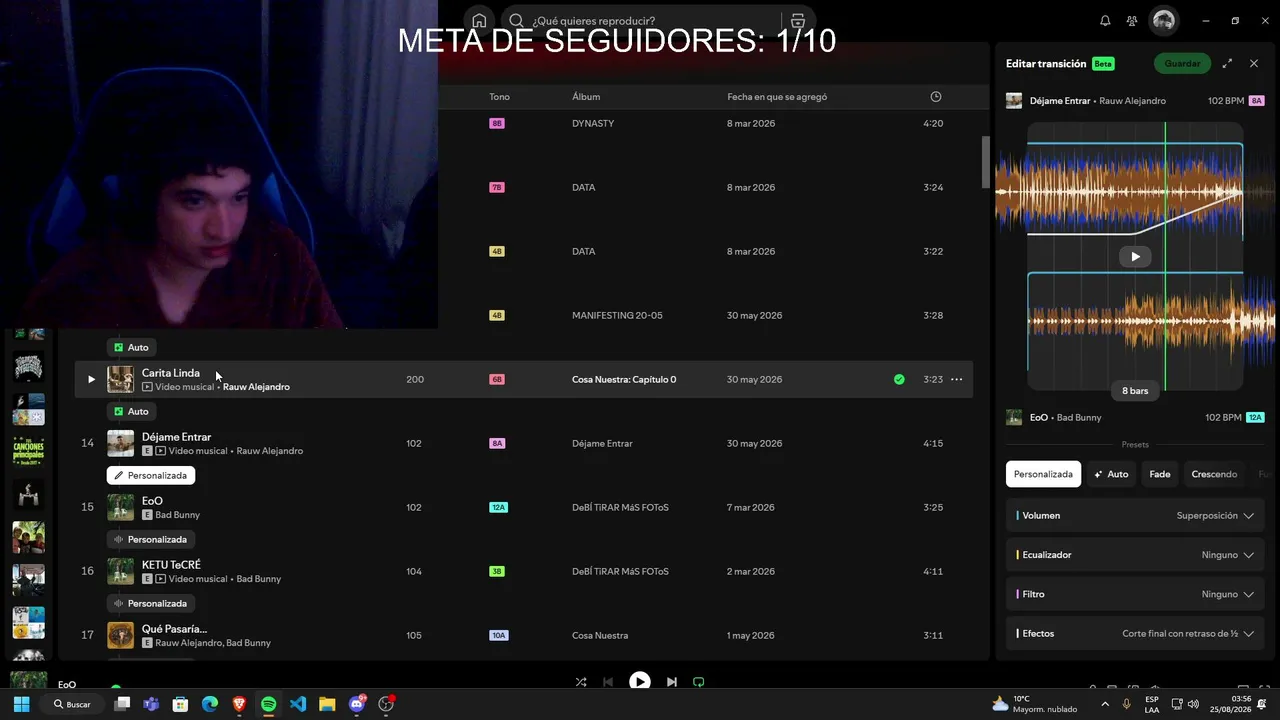Toggle the green saved checkmark for Carita Linda
1280x720 pixels.
899,379
